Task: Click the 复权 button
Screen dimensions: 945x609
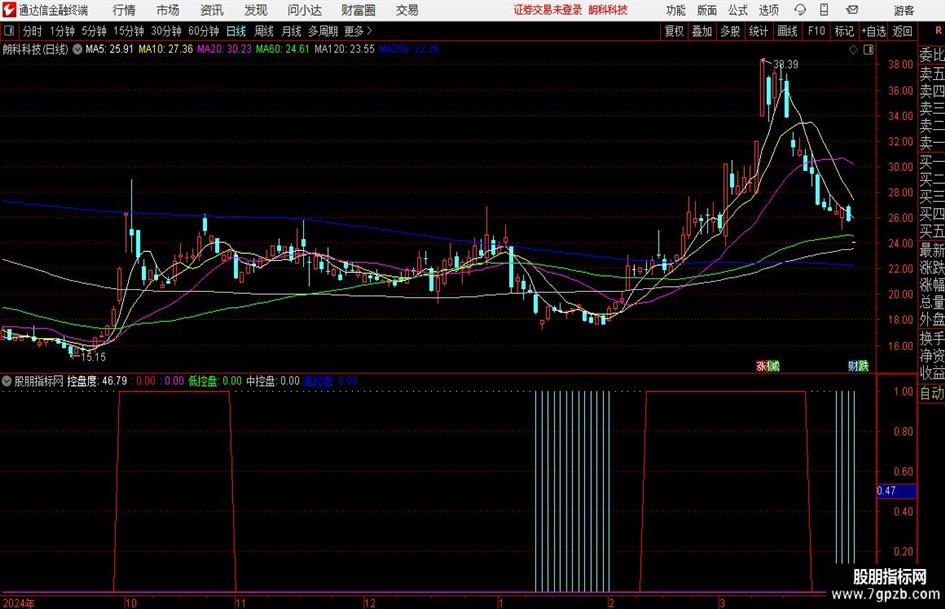Action: point(674,31)
